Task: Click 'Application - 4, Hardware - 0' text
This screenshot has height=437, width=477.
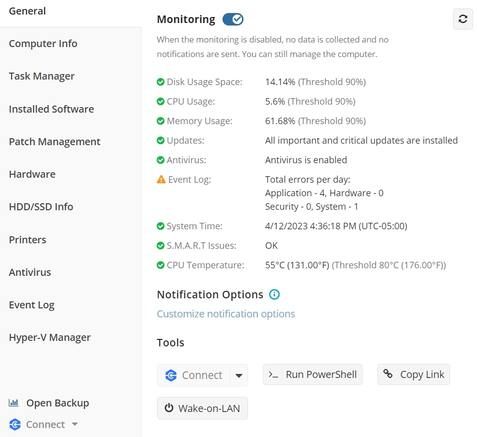Action: tap(324, 193)
